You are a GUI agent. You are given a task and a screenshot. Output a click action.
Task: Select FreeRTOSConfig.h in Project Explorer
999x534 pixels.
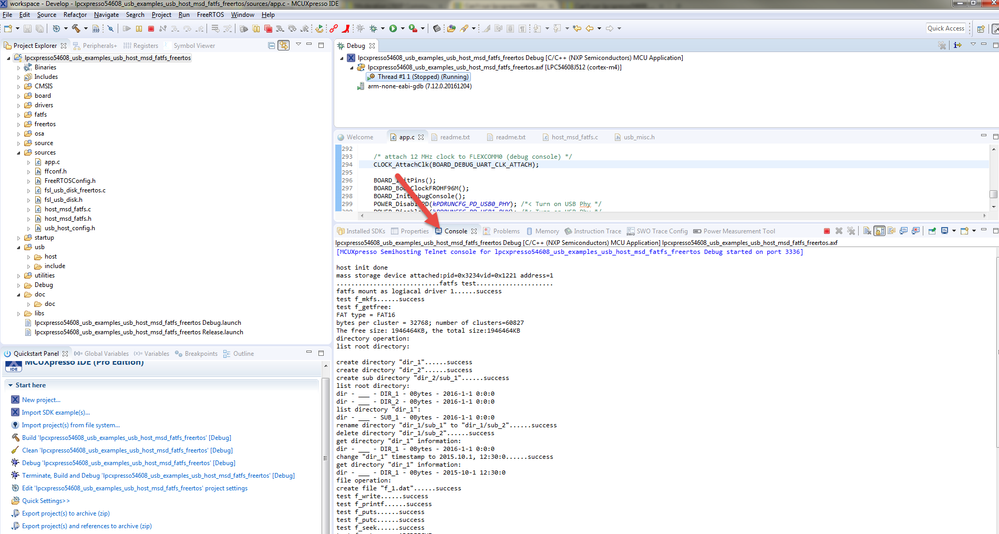(x=69, y=181)
